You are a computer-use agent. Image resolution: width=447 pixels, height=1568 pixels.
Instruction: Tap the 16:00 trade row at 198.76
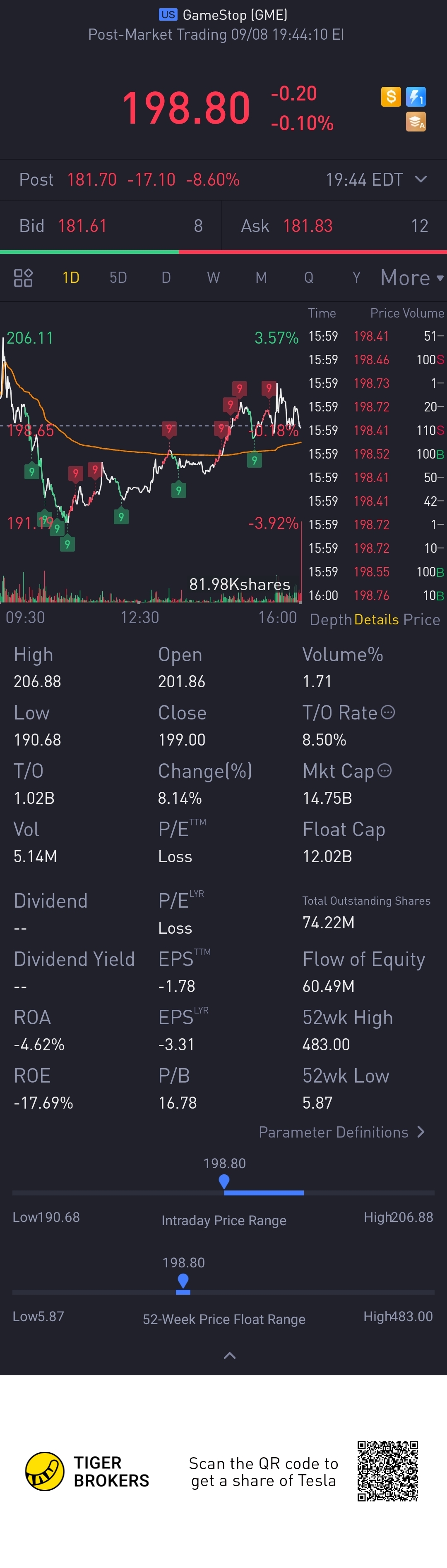375,595
